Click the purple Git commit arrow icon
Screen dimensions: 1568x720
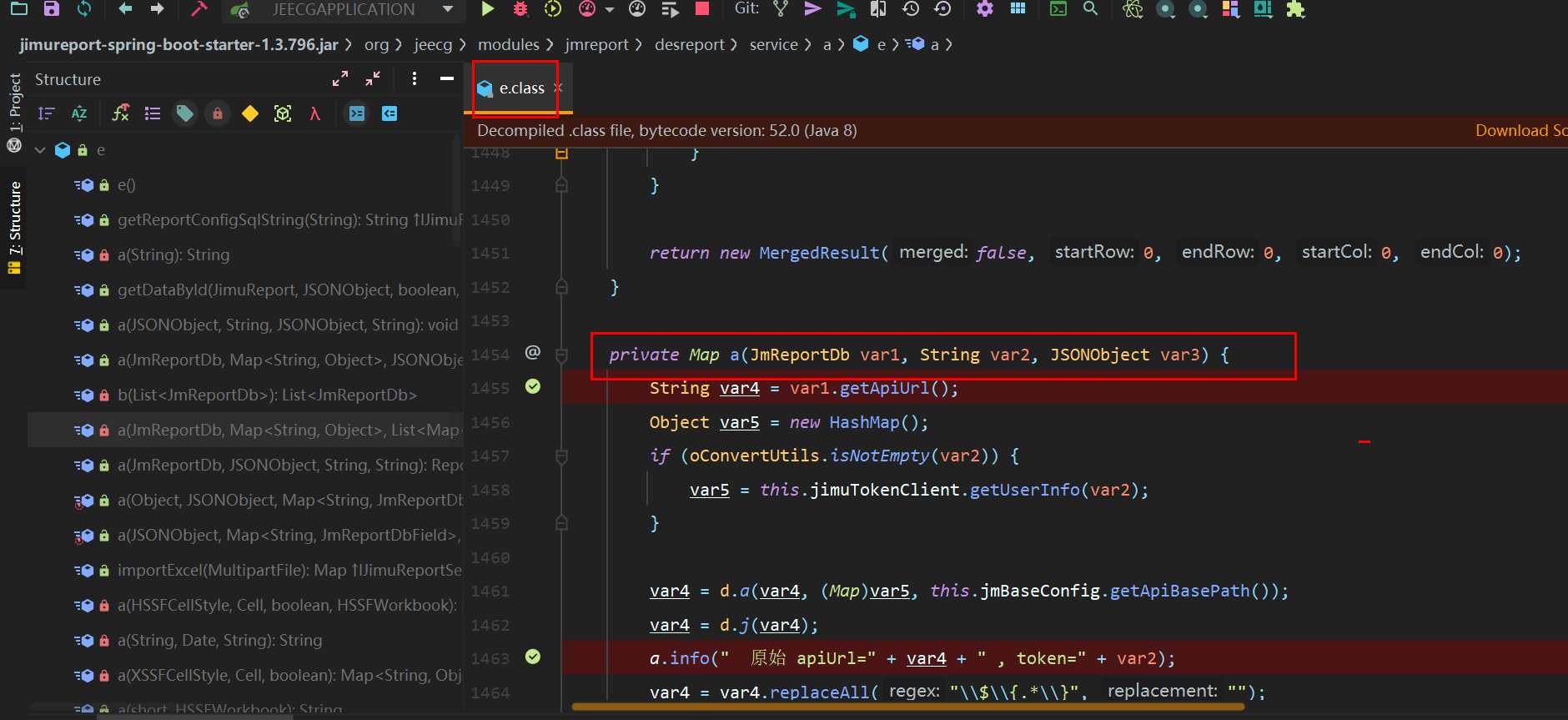click(812, 9)
